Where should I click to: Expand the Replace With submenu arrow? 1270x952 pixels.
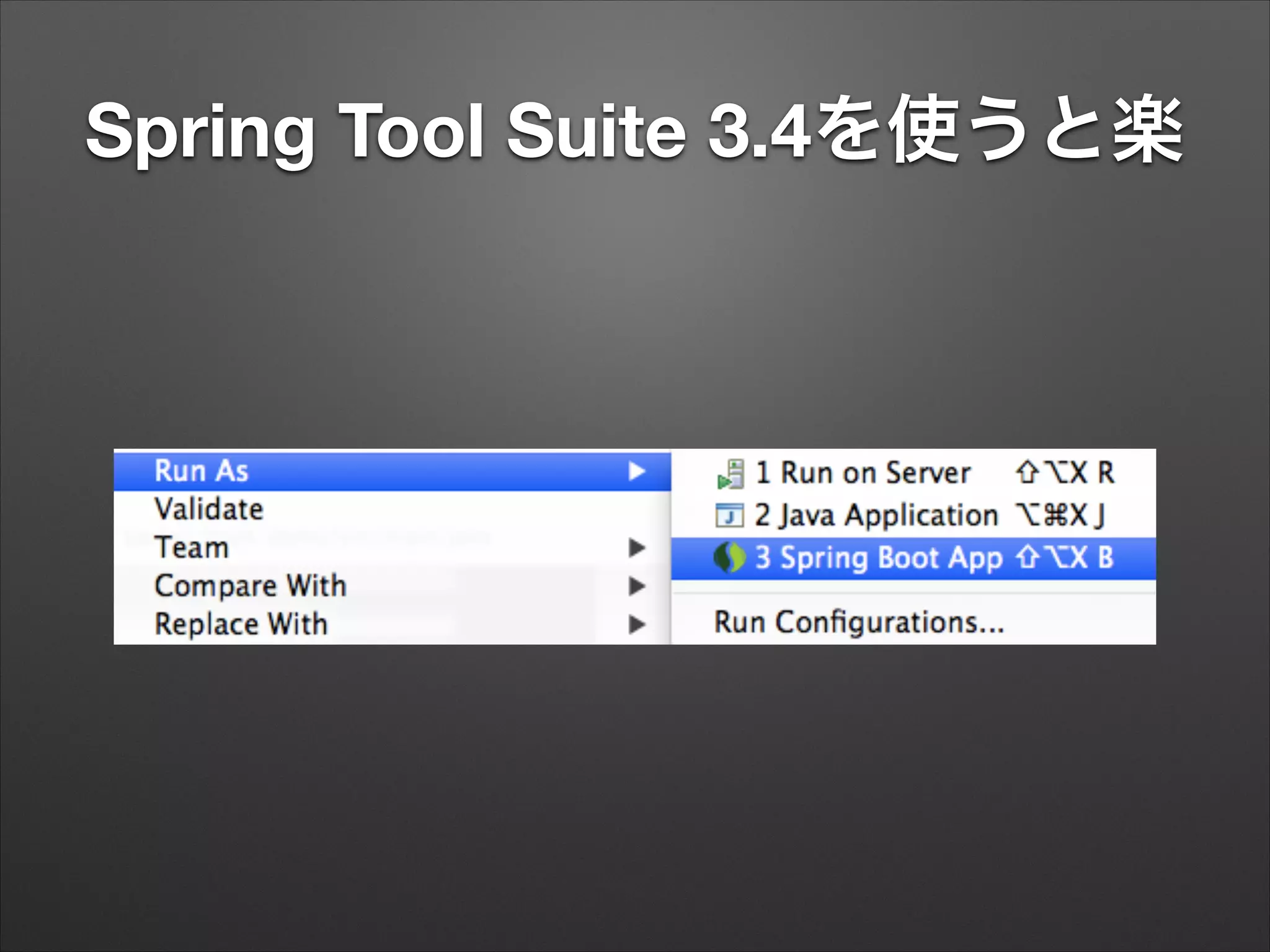(637, 624)
